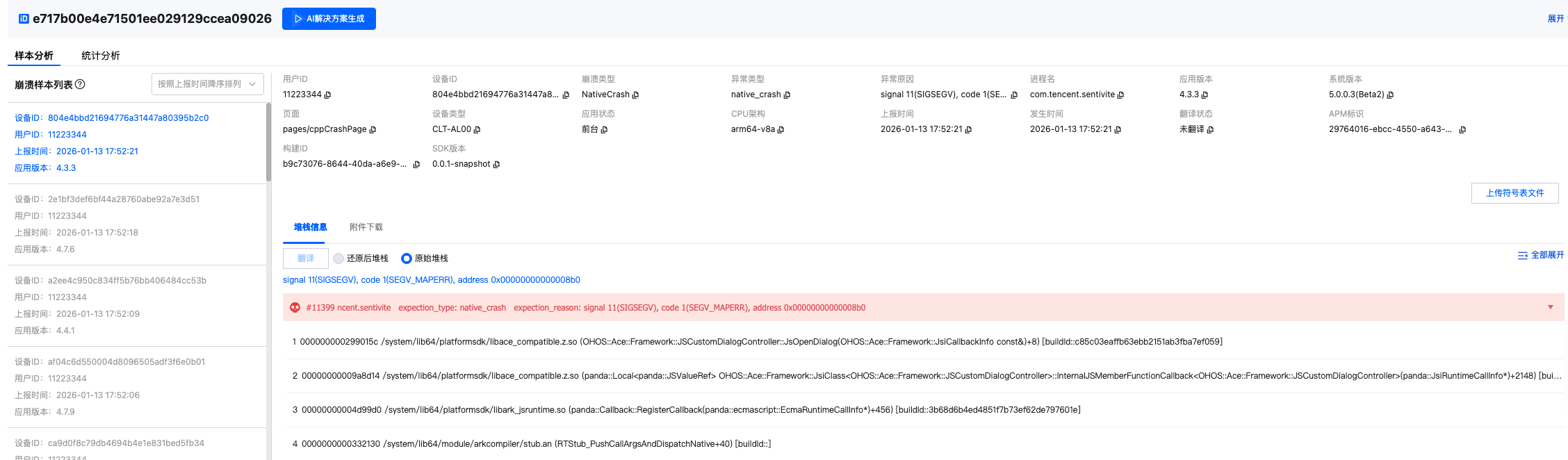This screenshot has width=1568, height=460.
Task: Click 上报时间: 2026-01-13 17:52:09 in list
Action: pyautogui.click(x=77, y=314)
